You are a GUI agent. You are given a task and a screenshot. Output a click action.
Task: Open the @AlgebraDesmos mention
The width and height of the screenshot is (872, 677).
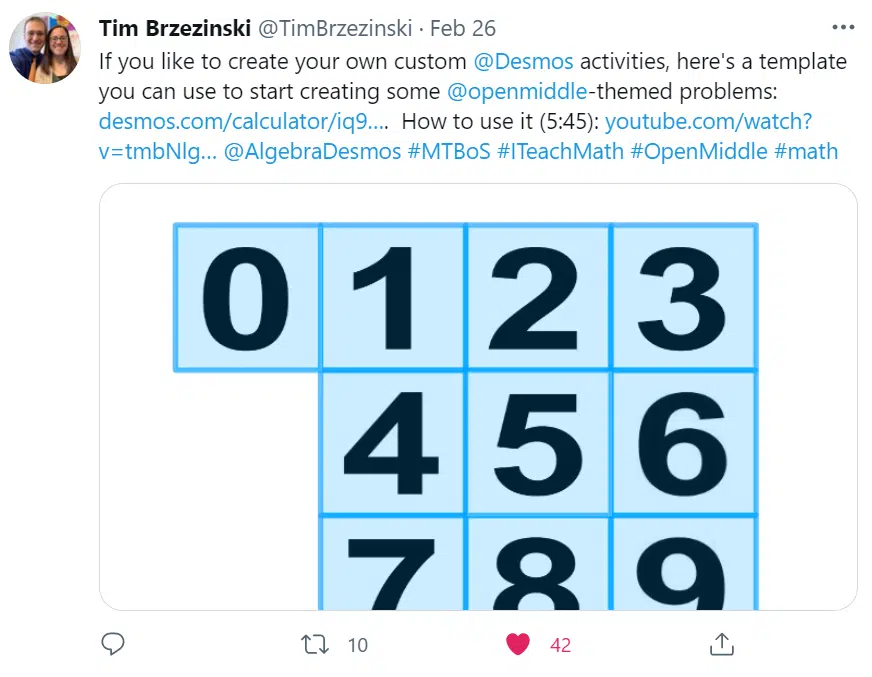coord(312,151)
